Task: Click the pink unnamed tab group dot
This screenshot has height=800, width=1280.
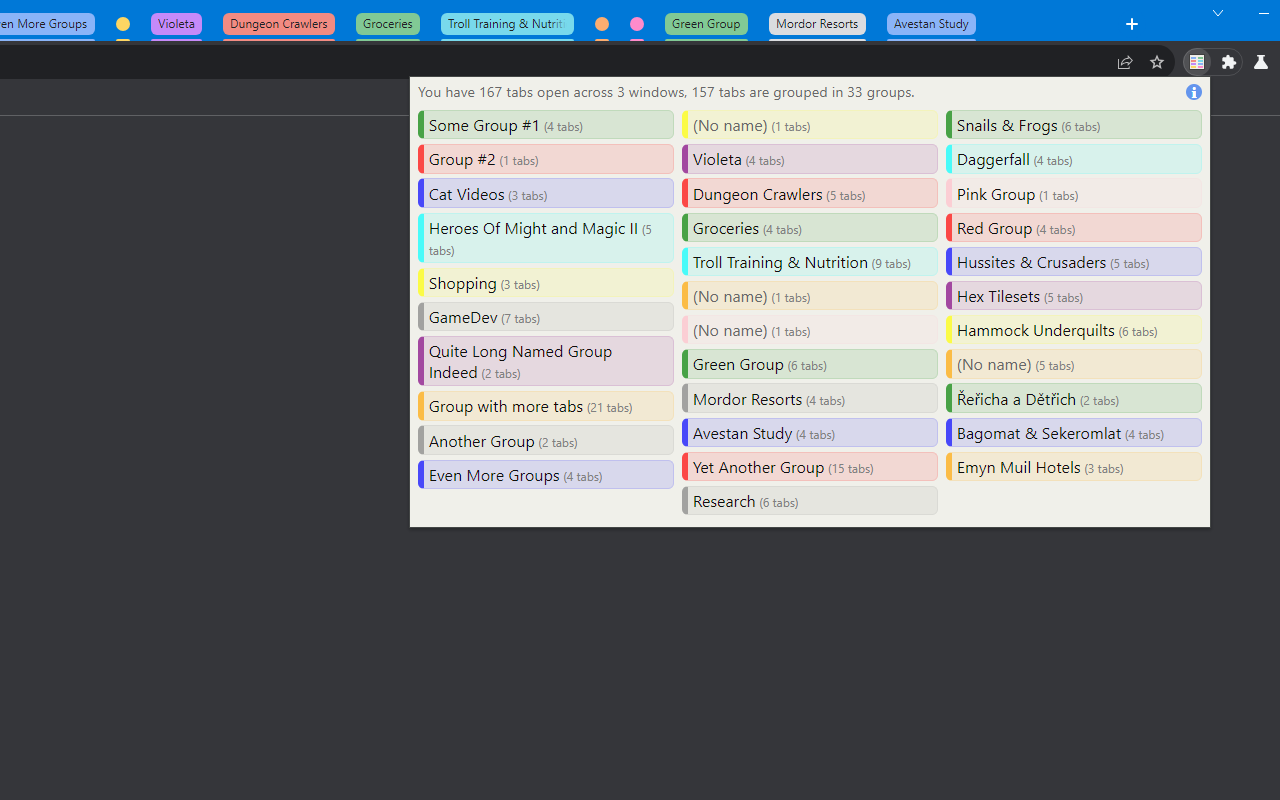Action: pyautogui.click(x=637, y=24)
